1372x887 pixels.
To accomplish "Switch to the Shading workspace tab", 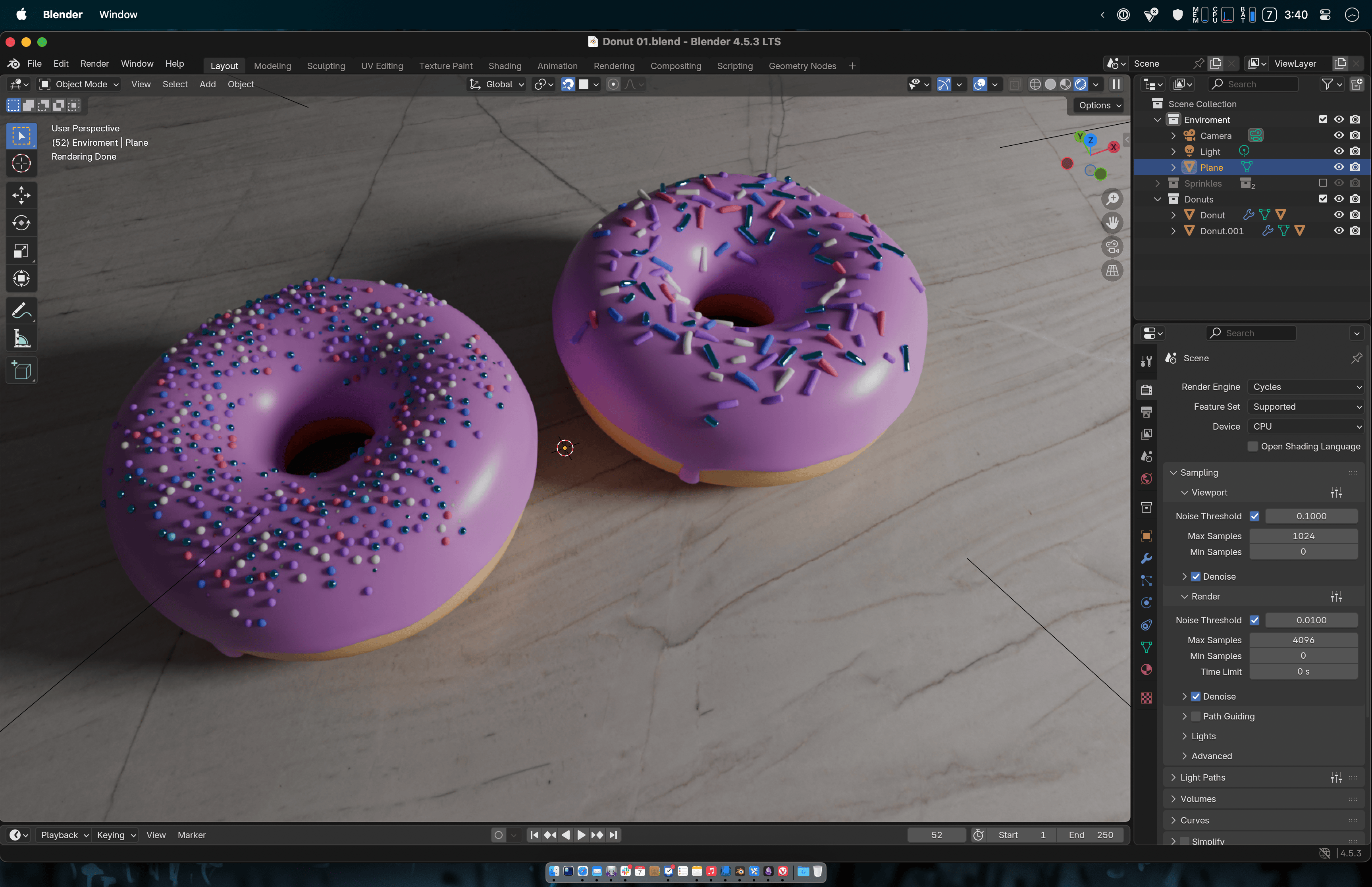I will 504,66.
